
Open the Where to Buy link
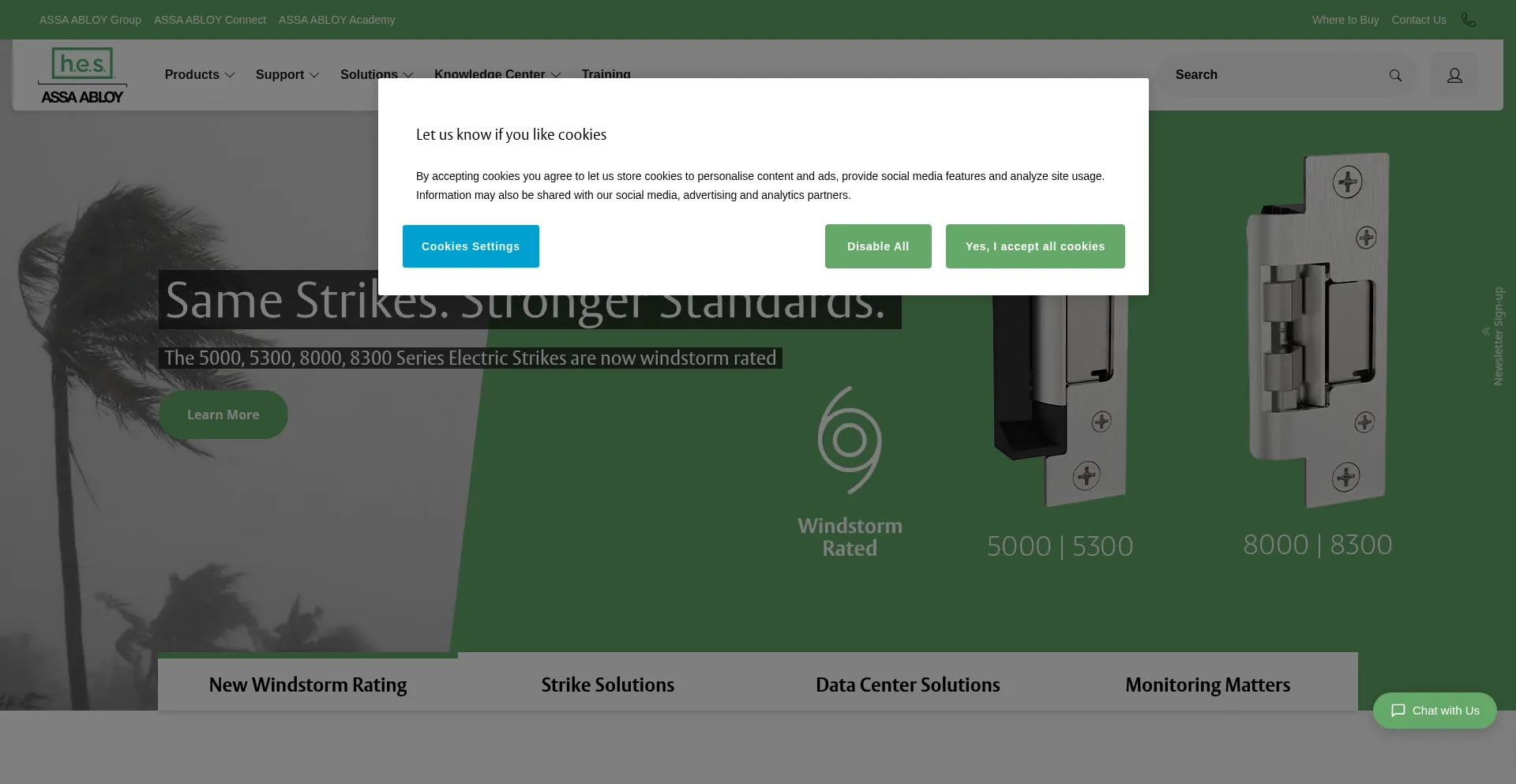coord(1345,20)
